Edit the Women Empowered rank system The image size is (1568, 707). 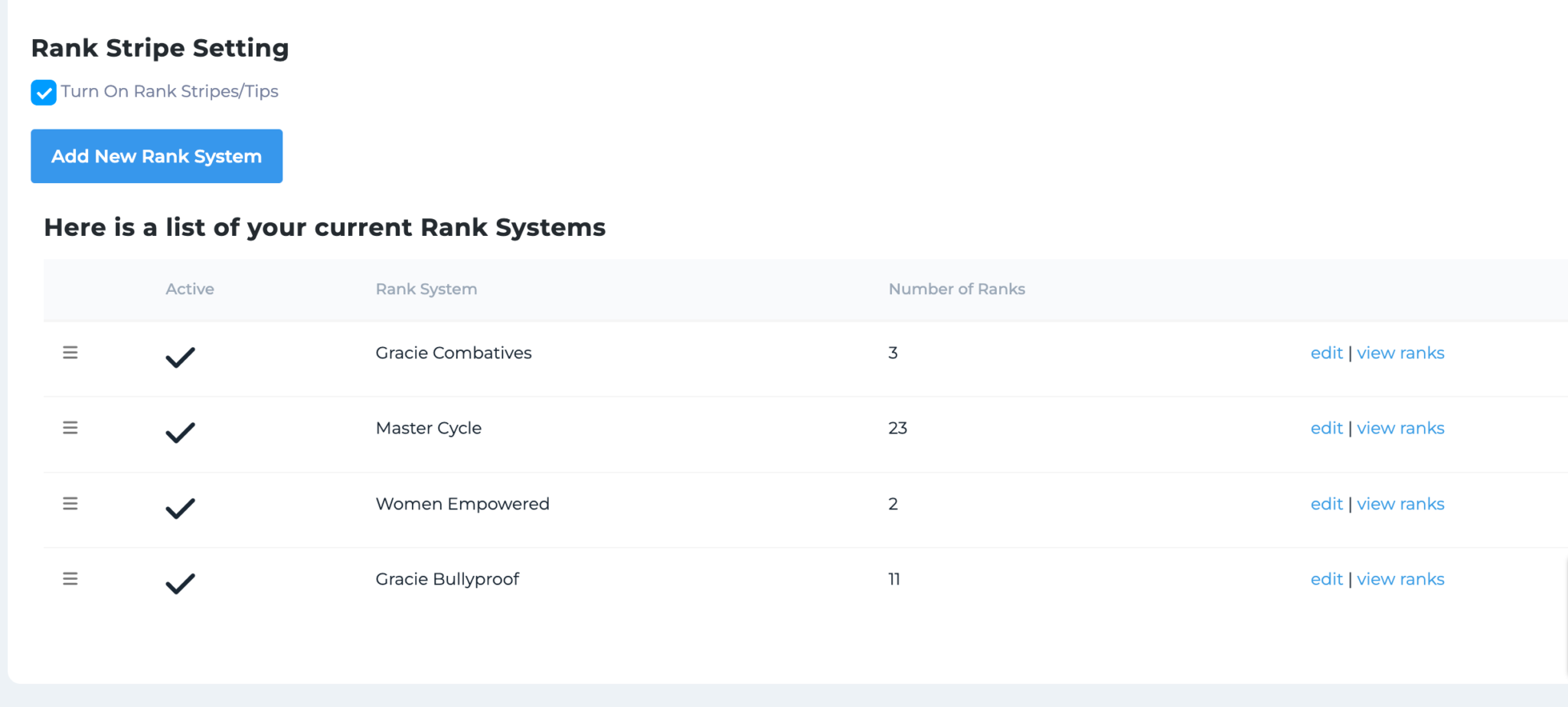[1326, 504]
